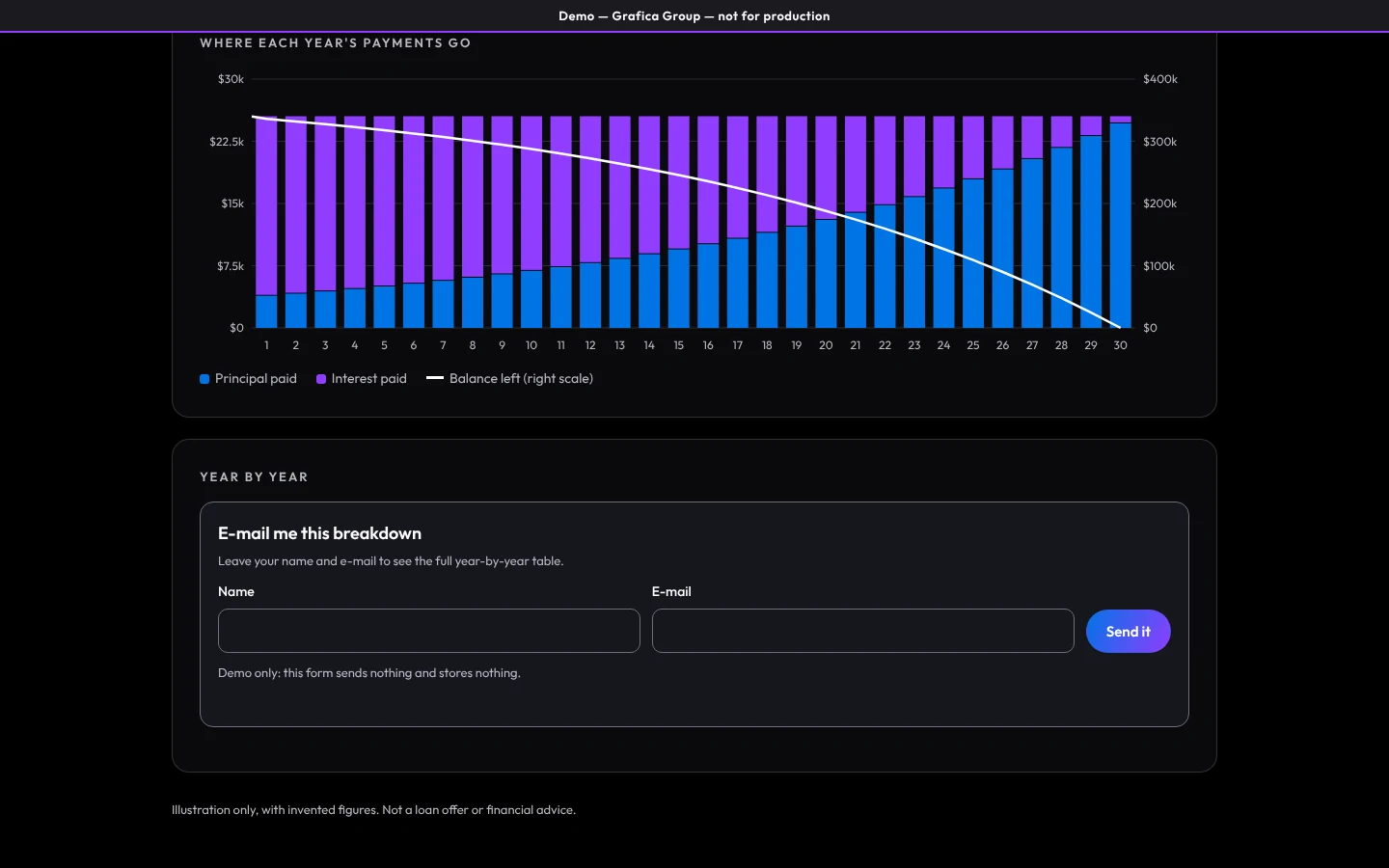The height and width of the screenshot is (868, 1389).
Task: Click the $30k left axis label
Action: 231,79
